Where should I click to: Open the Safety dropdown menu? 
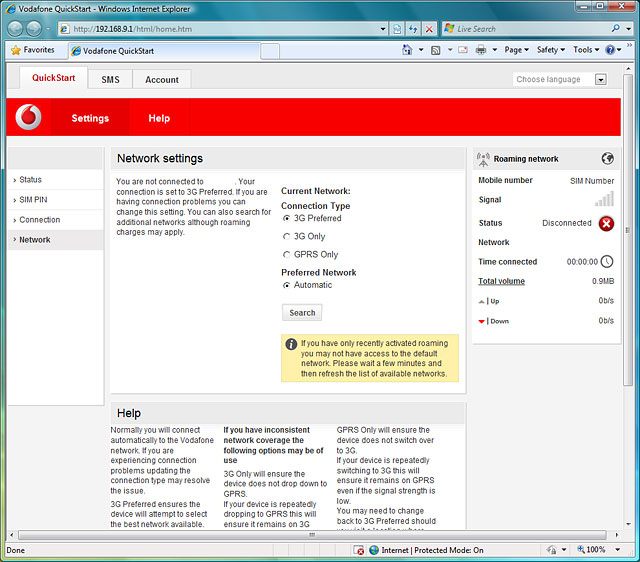pyautogui.click(x=550, y=49)
